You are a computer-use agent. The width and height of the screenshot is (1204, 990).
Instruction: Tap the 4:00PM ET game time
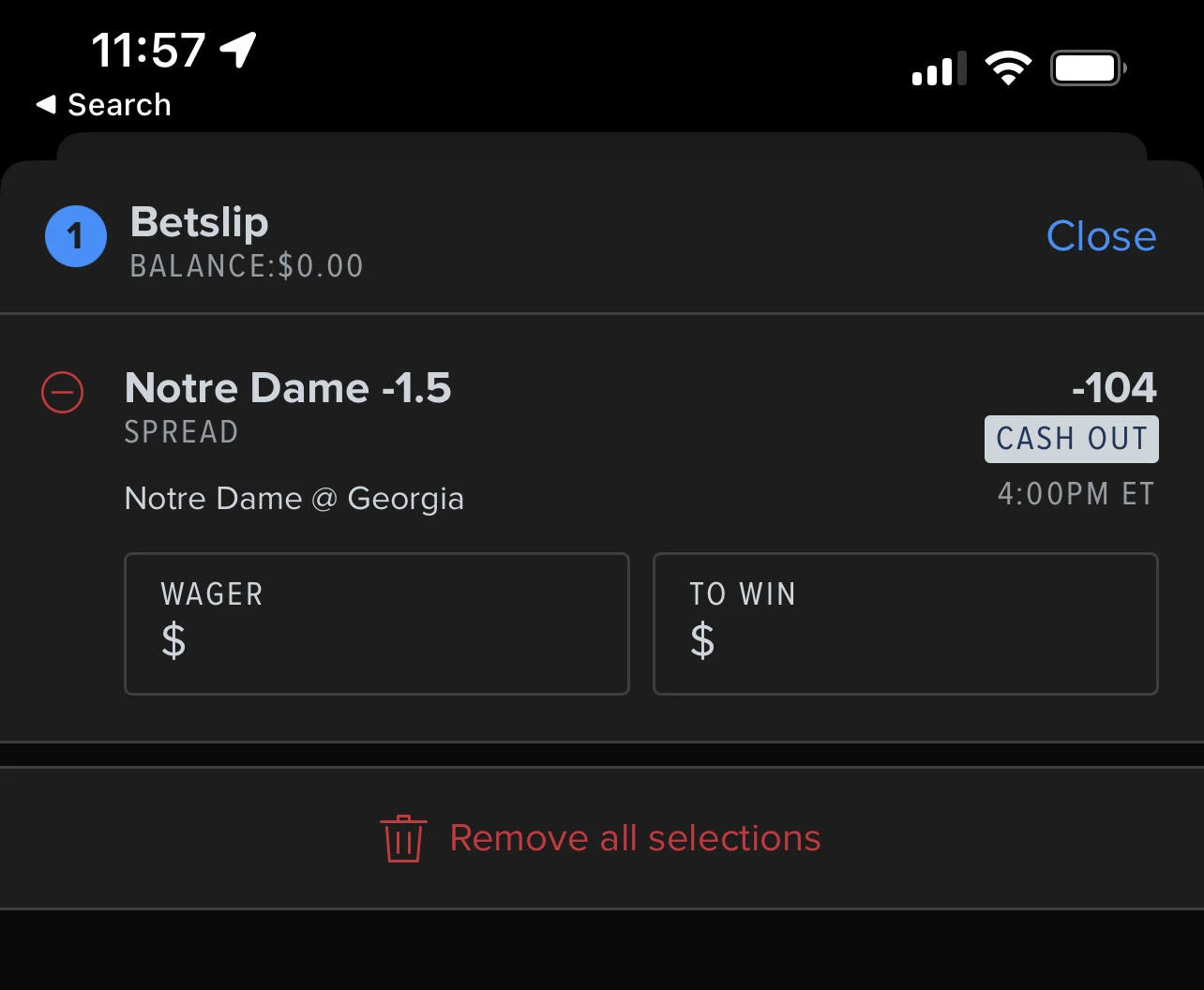click(1076, 494)
